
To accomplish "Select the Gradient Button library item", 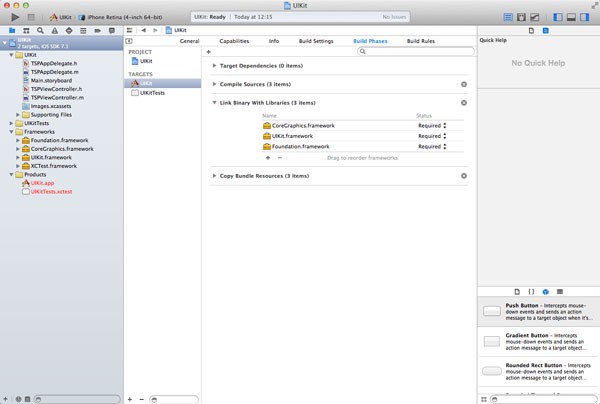I will pos(538,341).
